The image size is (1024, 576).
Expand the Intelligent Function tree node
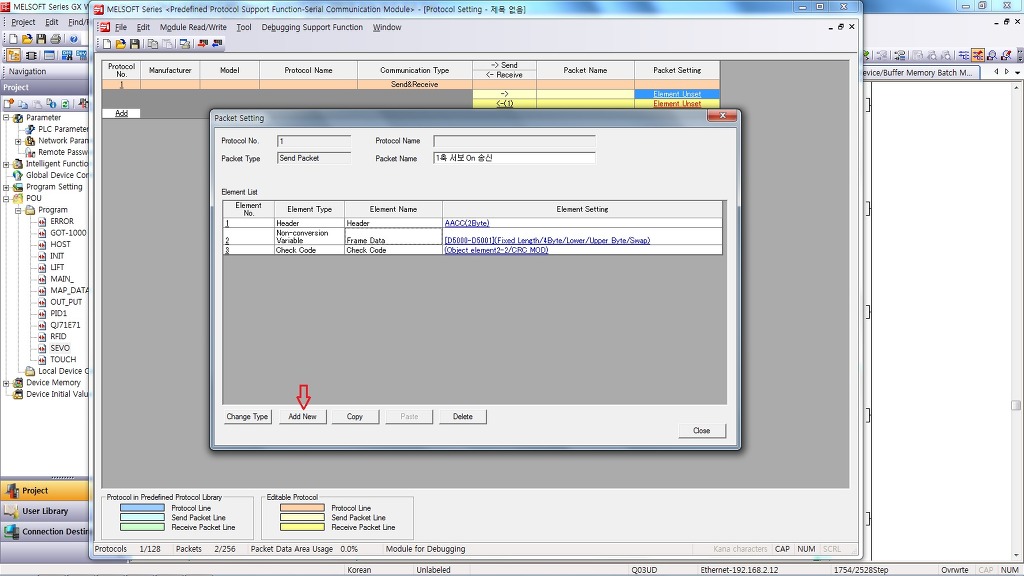(x=6, y=164)
